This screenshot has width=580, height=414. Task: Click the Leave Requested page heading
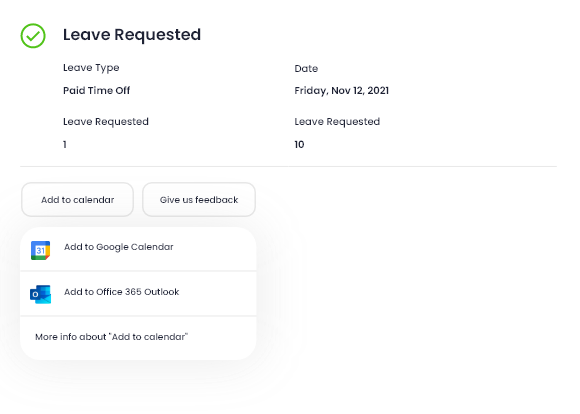point(132,35)
